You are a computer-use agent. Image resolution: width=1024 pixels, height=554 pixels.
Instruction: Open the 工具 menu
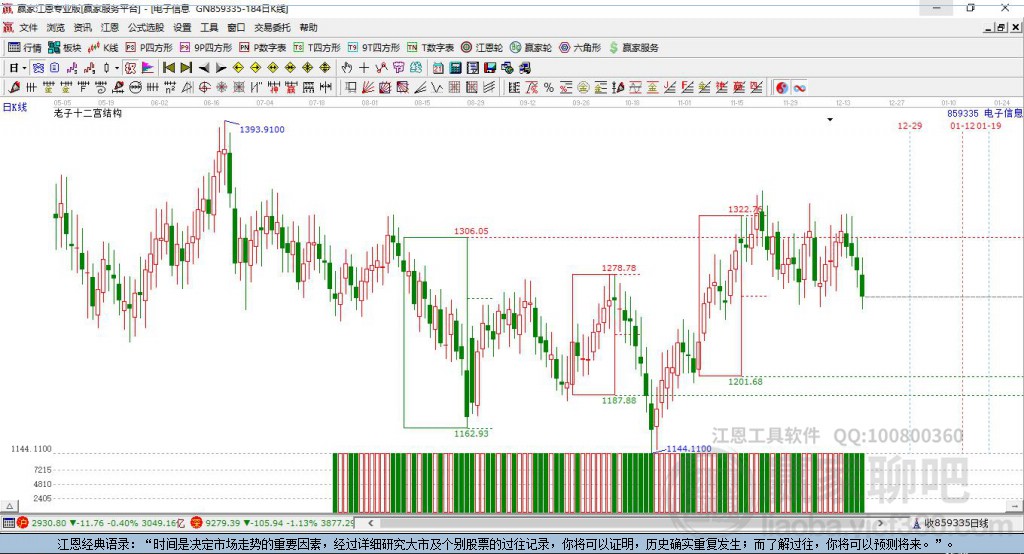click(x=209, y=27)
